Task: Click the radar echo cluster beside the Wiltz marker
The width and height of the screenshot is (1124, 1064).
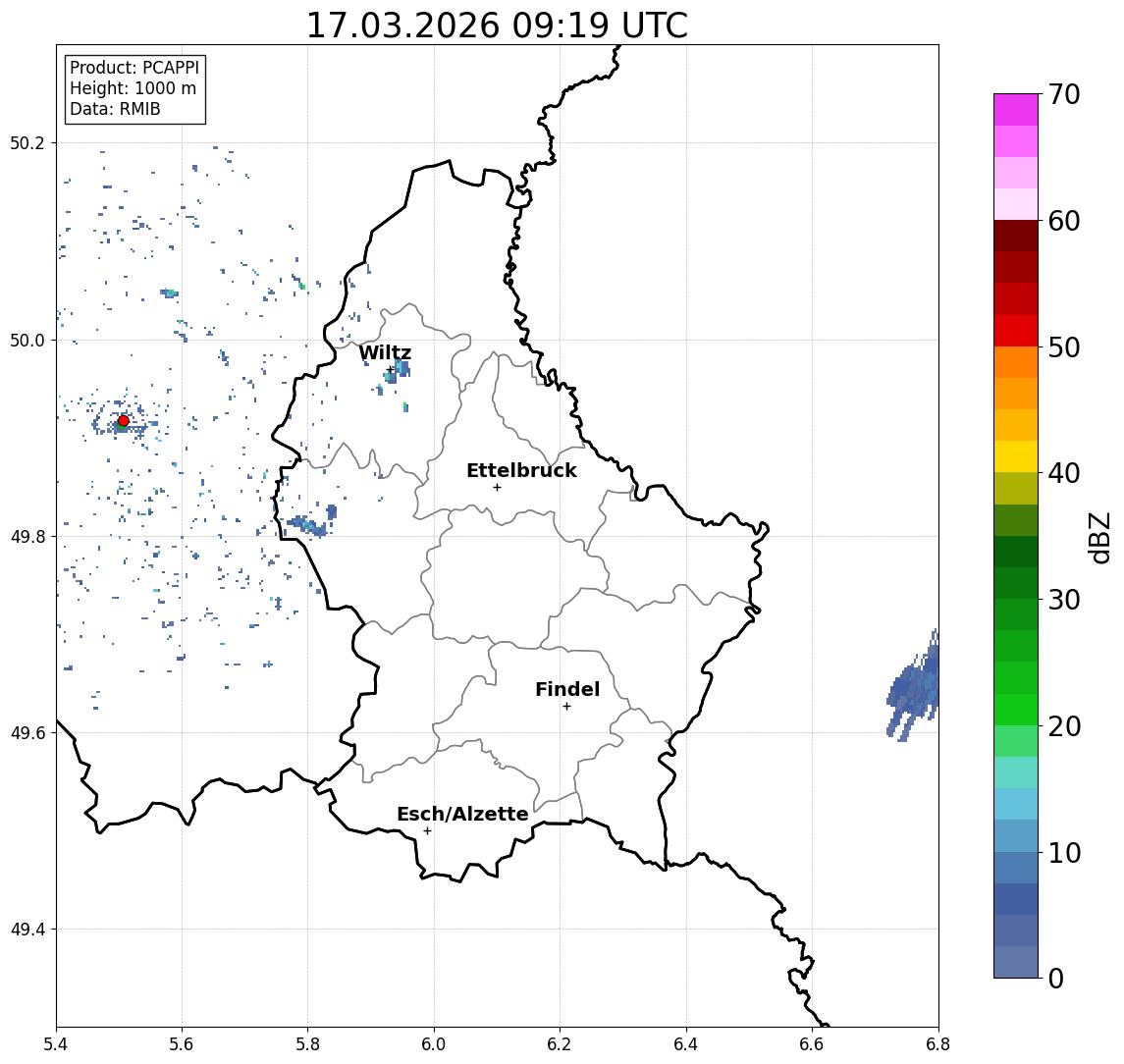Action: 399,370
